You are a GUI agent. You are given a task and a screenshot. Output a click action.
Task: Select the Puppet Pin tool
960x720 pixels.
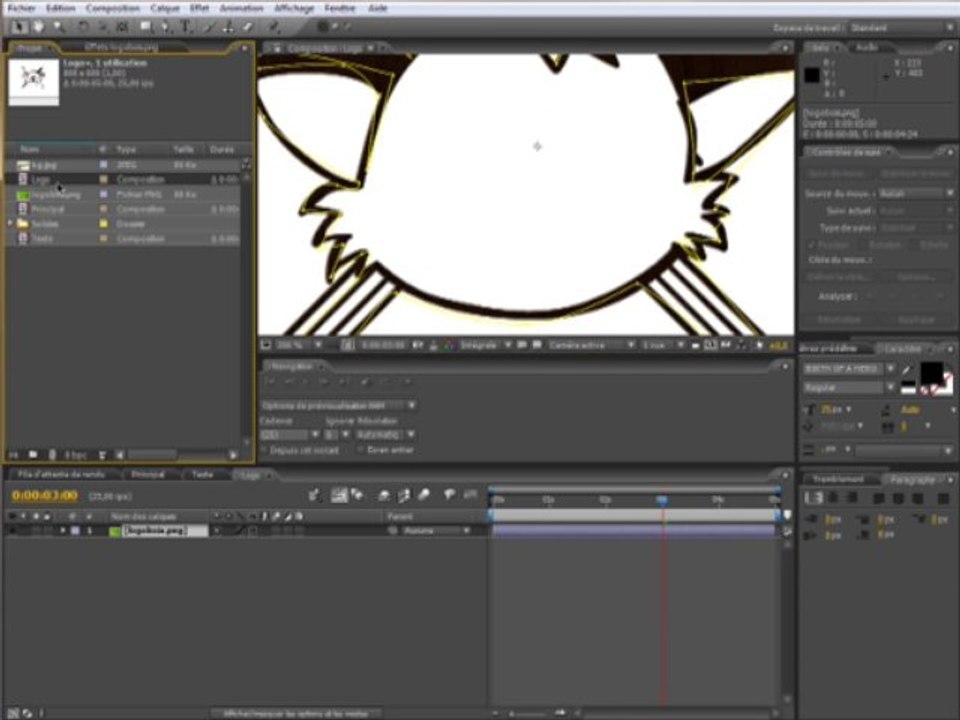pyautogui.click(x=274, y=27)
